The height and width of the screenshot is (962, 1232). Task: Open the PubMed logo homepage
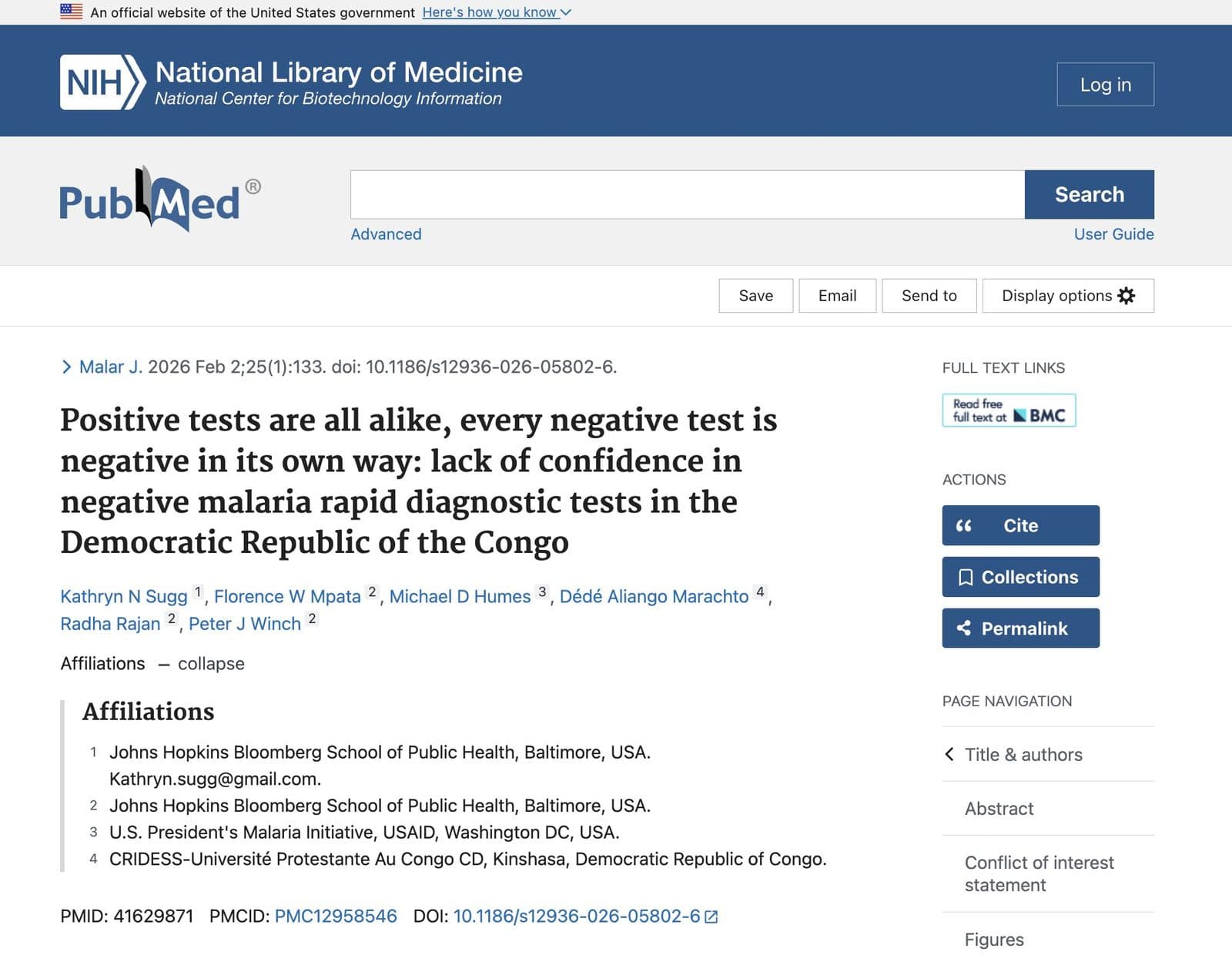tap(160, 199)
